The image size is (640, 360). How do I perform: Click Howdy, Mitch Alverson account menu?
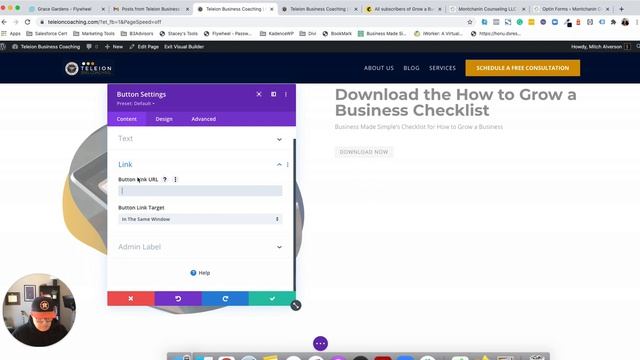tap(600, 47)
